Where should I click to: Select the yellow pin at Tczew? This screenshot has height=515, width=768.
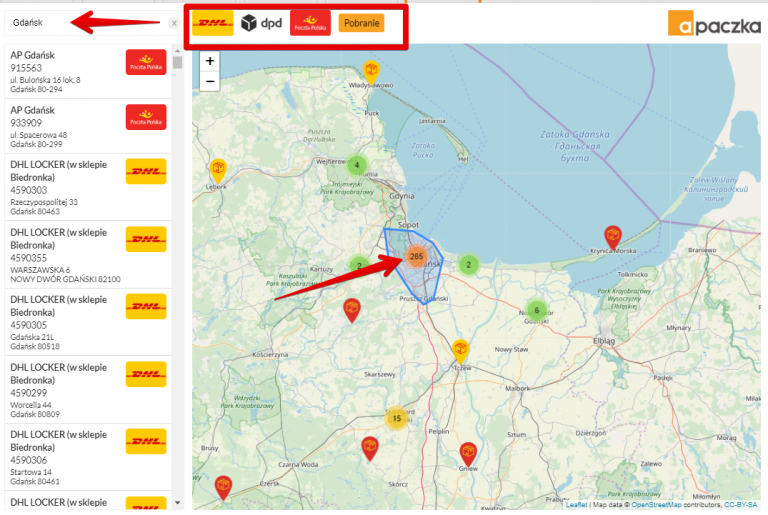[x=460, y=349]
